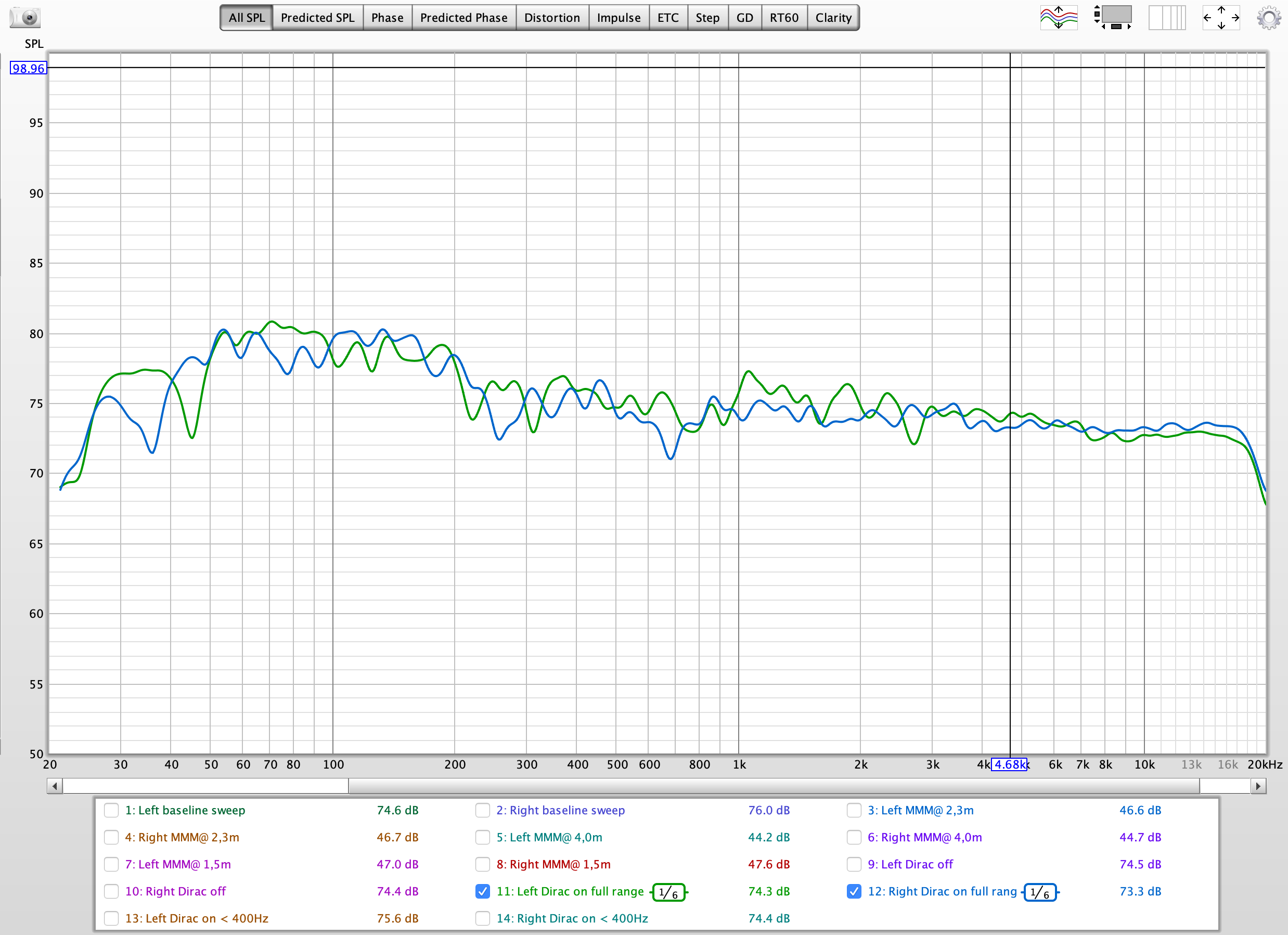Capture graph with the camera icon
This screenshot has height=935, width=1288.
click(x=25, y=18)
